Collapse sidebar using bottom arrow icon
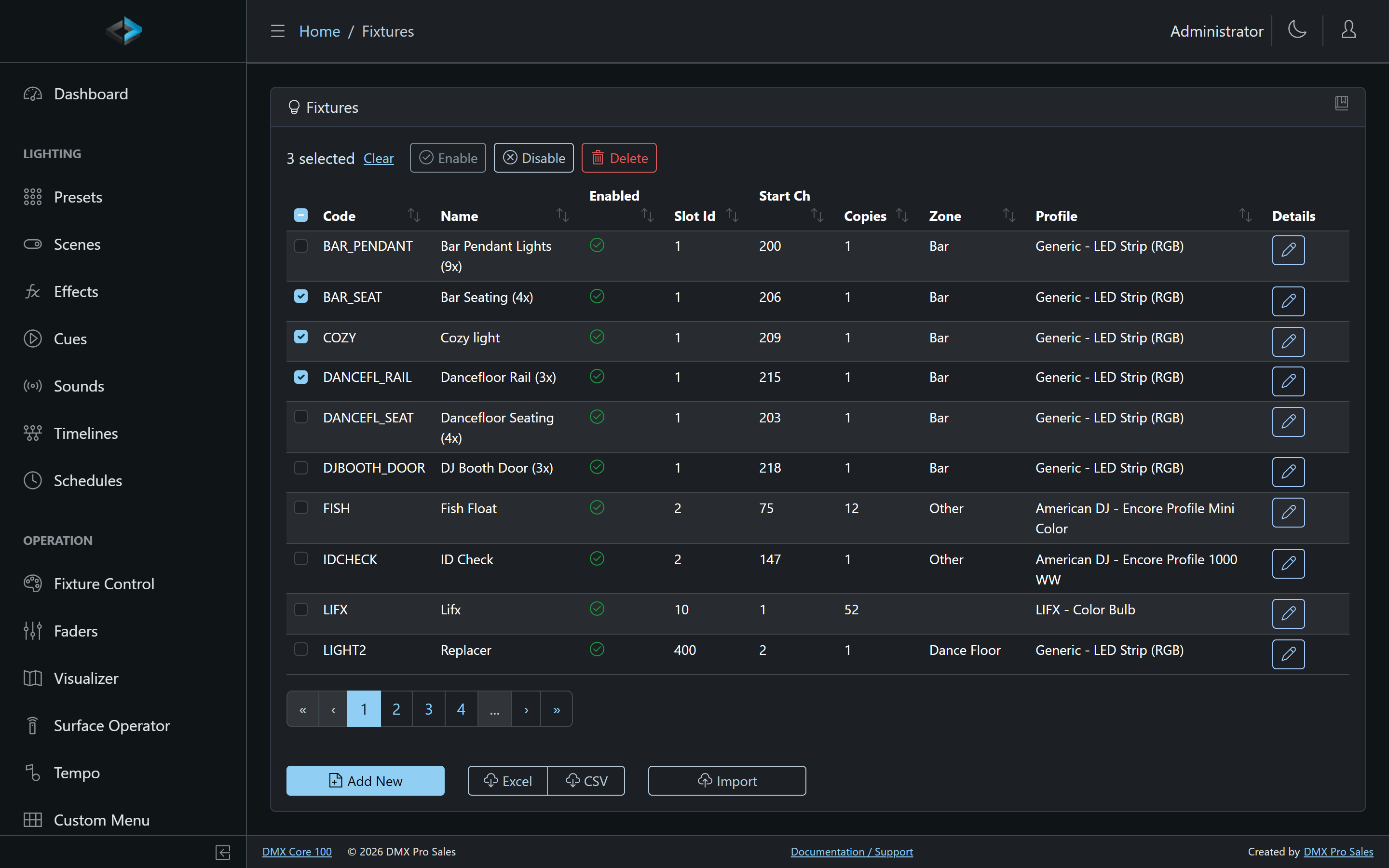Image resolution: width=1389 pixels, height=868 pixels. coord(223,853)
